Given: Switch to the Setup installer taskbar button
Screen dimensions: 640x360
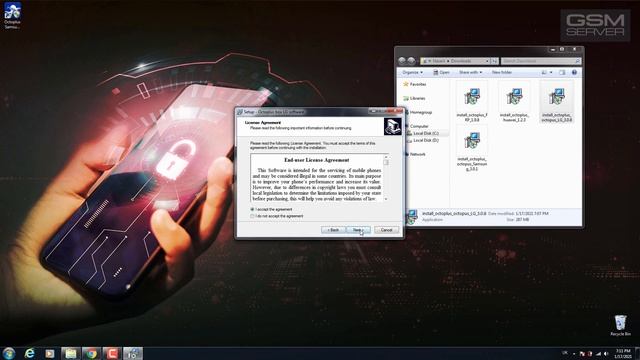Looking at the screenshot, I should pos(133,353).
